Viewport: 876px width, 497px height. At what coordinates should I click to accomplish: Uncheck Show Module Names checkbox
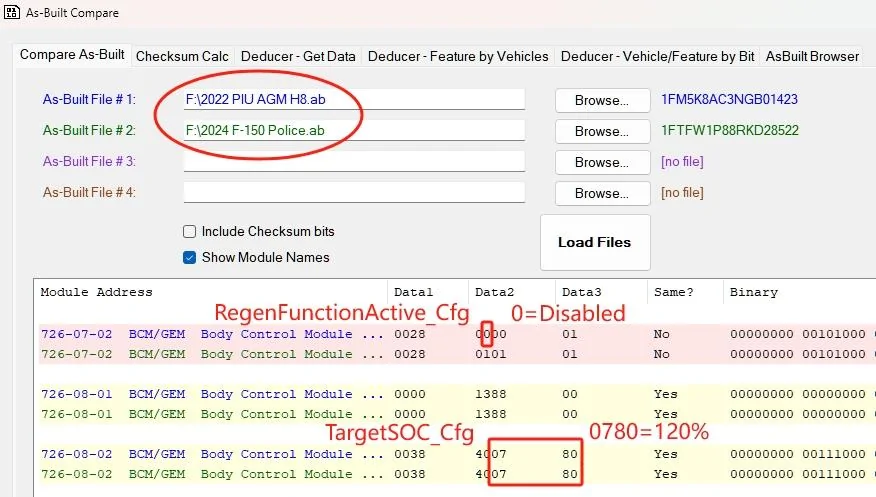(x=189, y=257)
